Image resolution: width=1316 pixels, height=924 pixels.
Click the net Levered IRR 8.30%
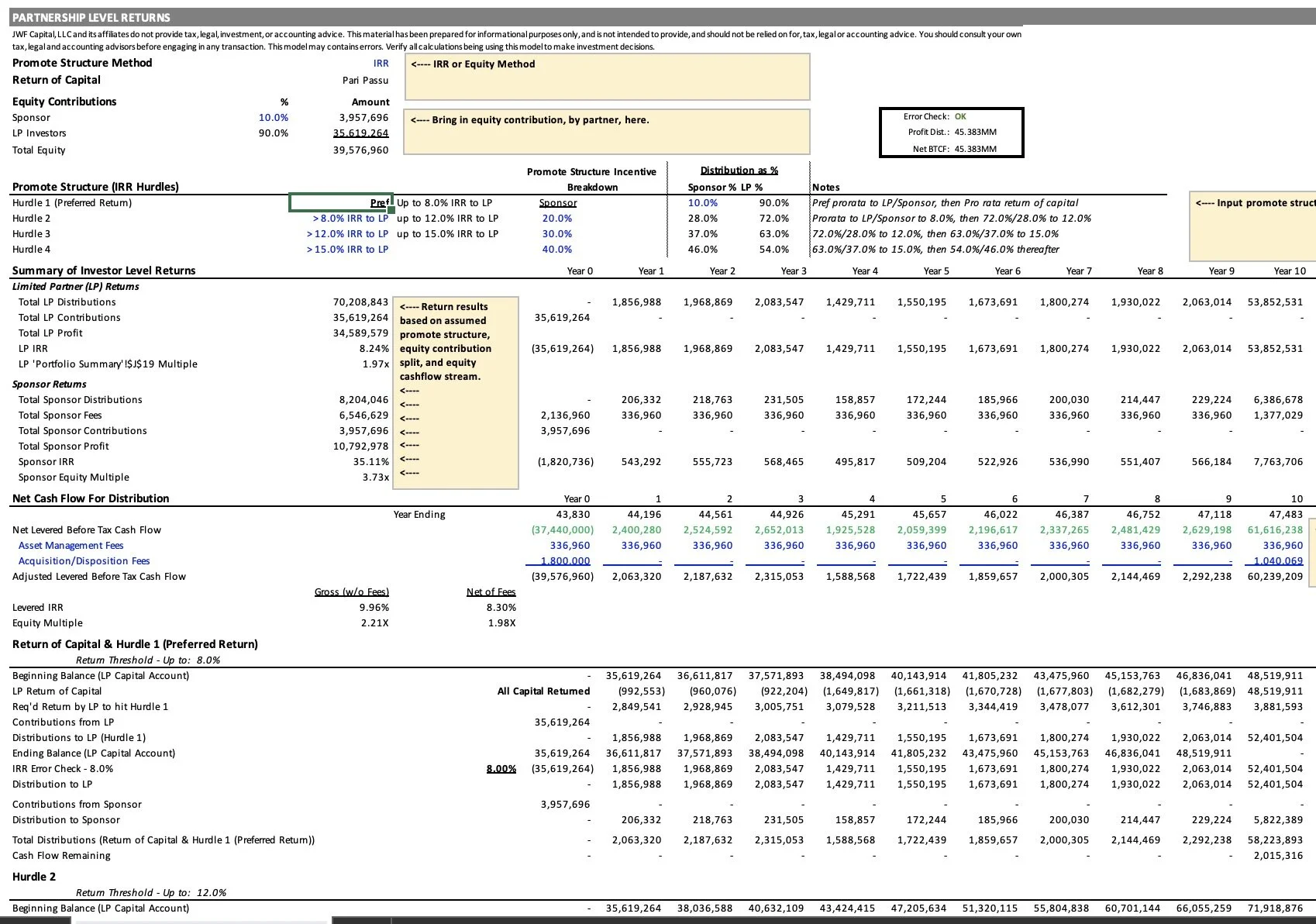coord(501,608)
